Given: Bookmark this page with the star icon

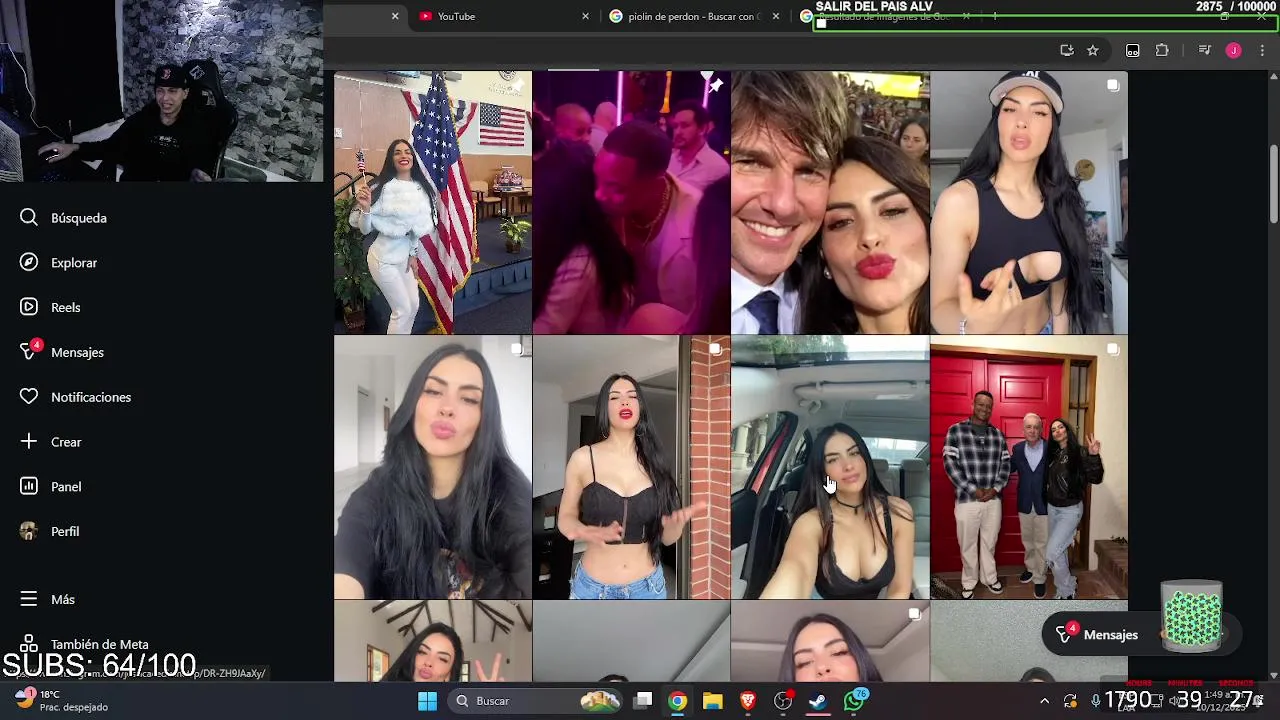Looking at the screenshot, I should click(1093, 50).
